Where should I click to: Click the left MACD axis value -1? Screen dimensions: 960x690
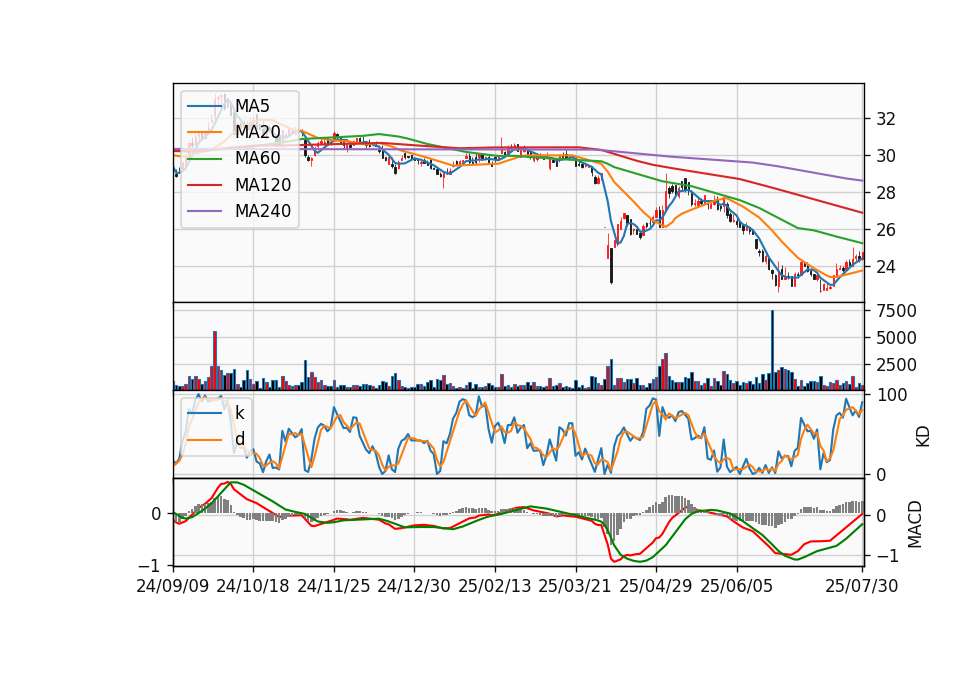[x=149, y=566]
